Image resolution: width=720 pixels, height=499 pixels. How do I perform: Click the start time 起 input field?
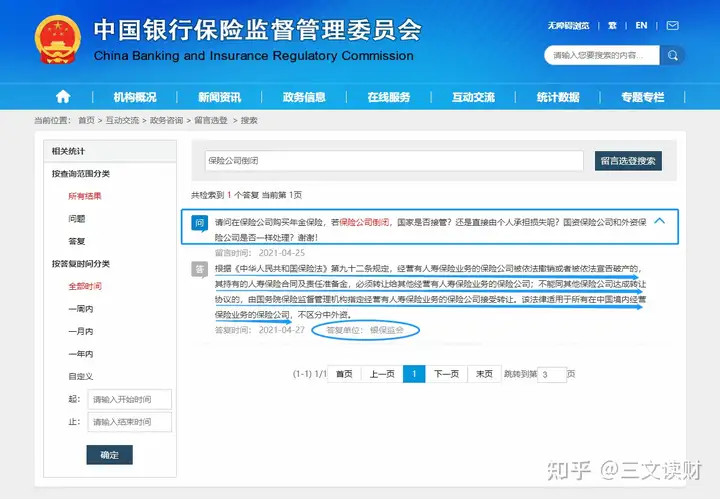point(129,399)
